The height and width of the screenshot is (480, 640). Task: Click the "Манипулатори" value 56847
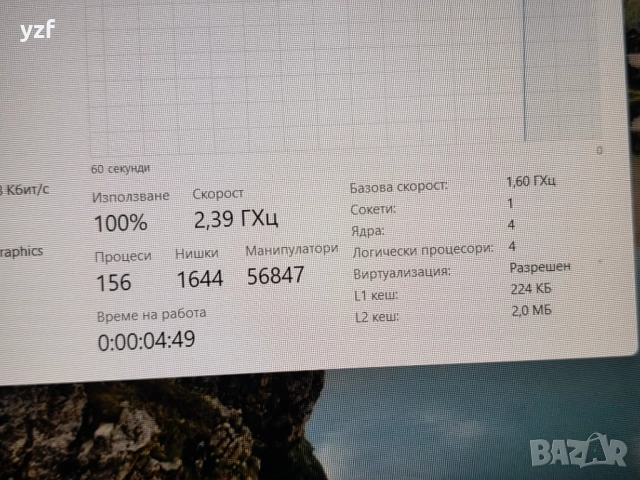click(275, 276)
